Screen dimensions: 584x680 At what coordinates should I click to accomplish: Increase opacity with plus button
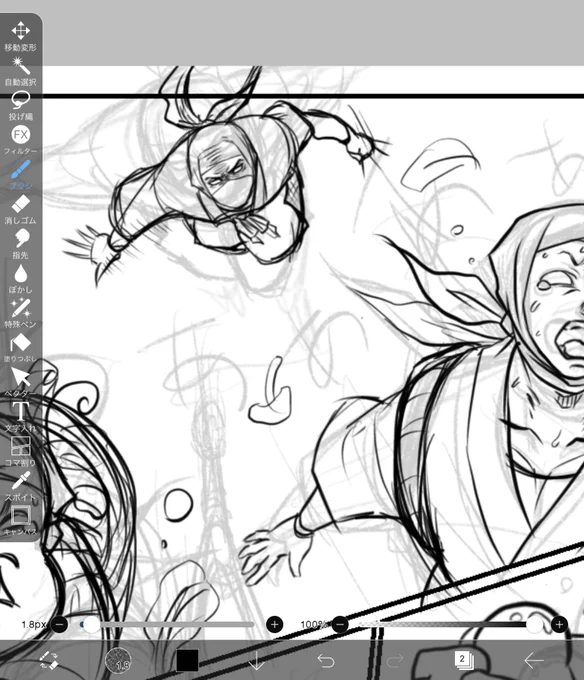559,624
